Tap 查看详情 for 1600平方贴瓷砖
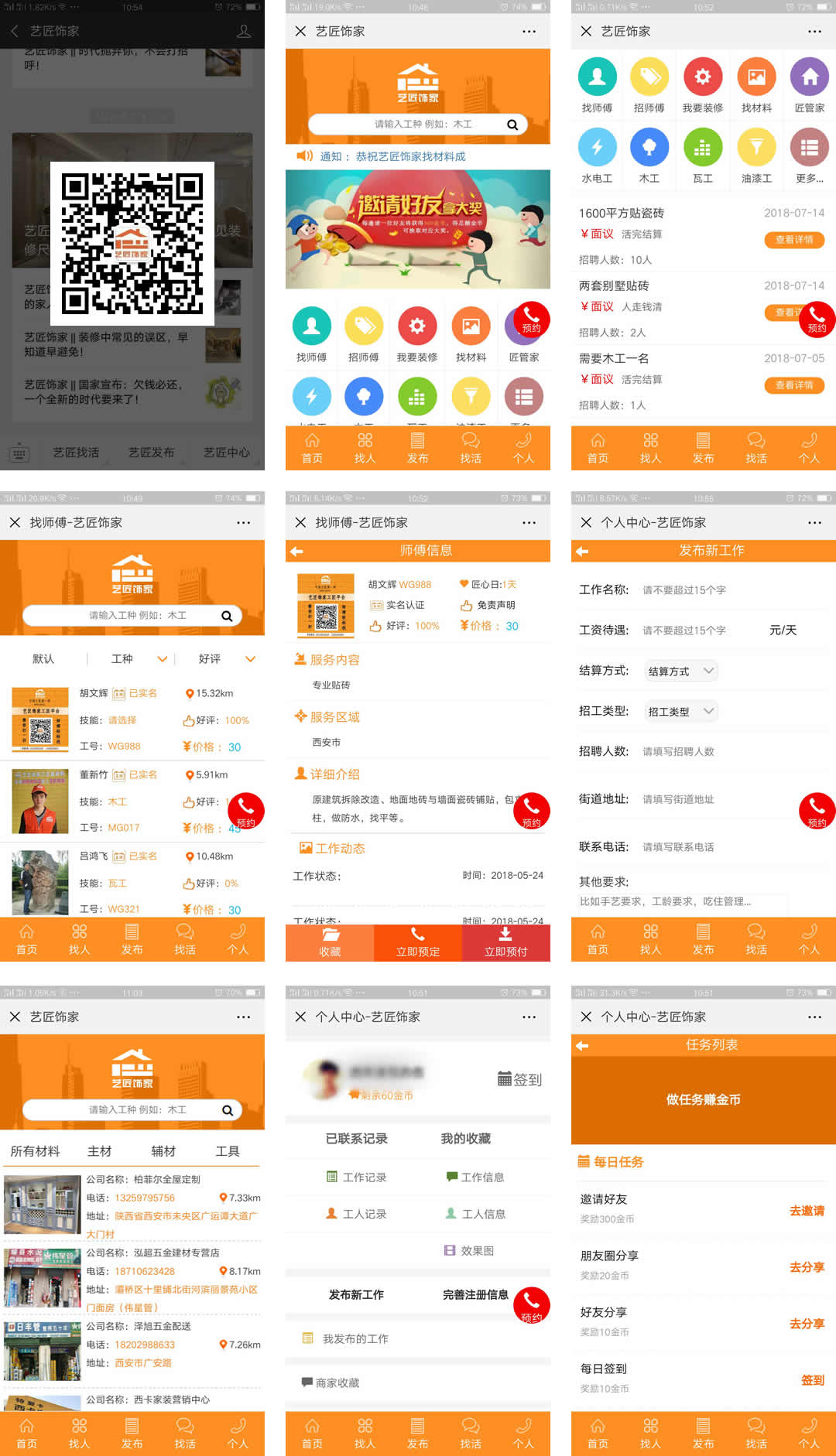This screenshot has width=836, height=1456. (794, 240)
